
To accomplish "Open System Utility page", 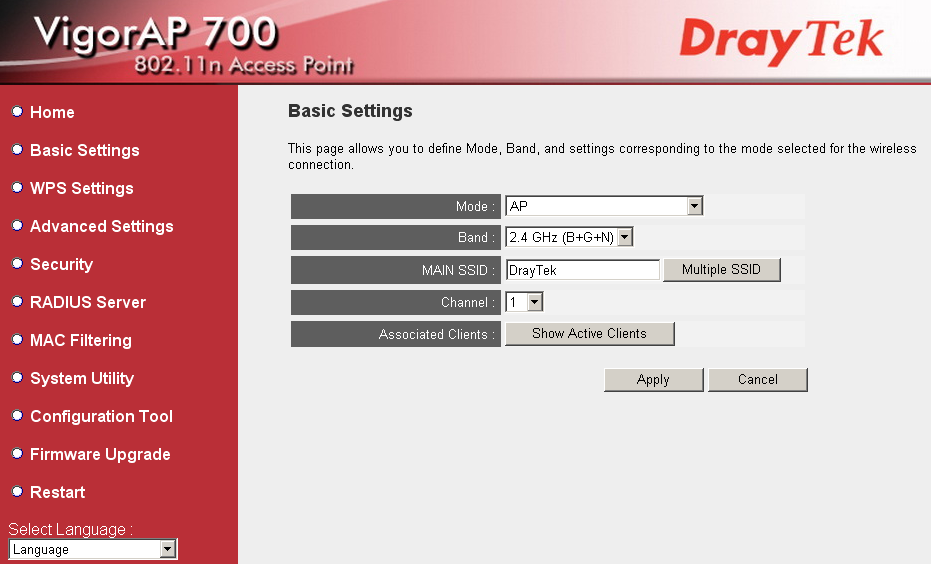I will pyautogui.click(x=82, y=378).
